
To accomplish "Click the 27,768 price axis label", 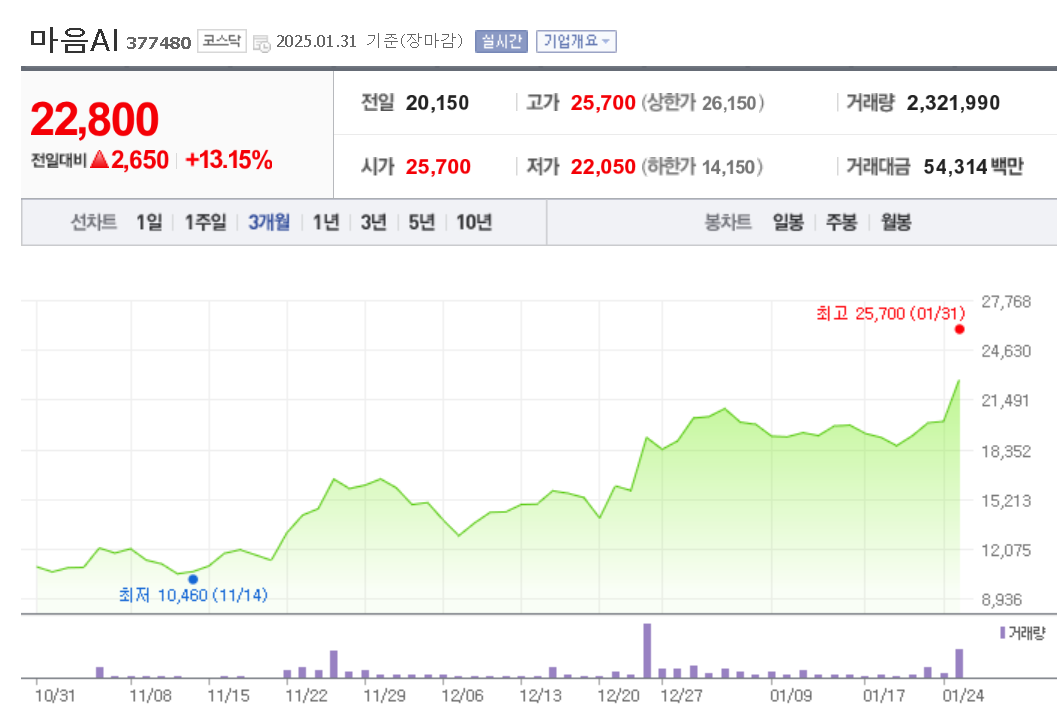I will tap(1006, 301).
